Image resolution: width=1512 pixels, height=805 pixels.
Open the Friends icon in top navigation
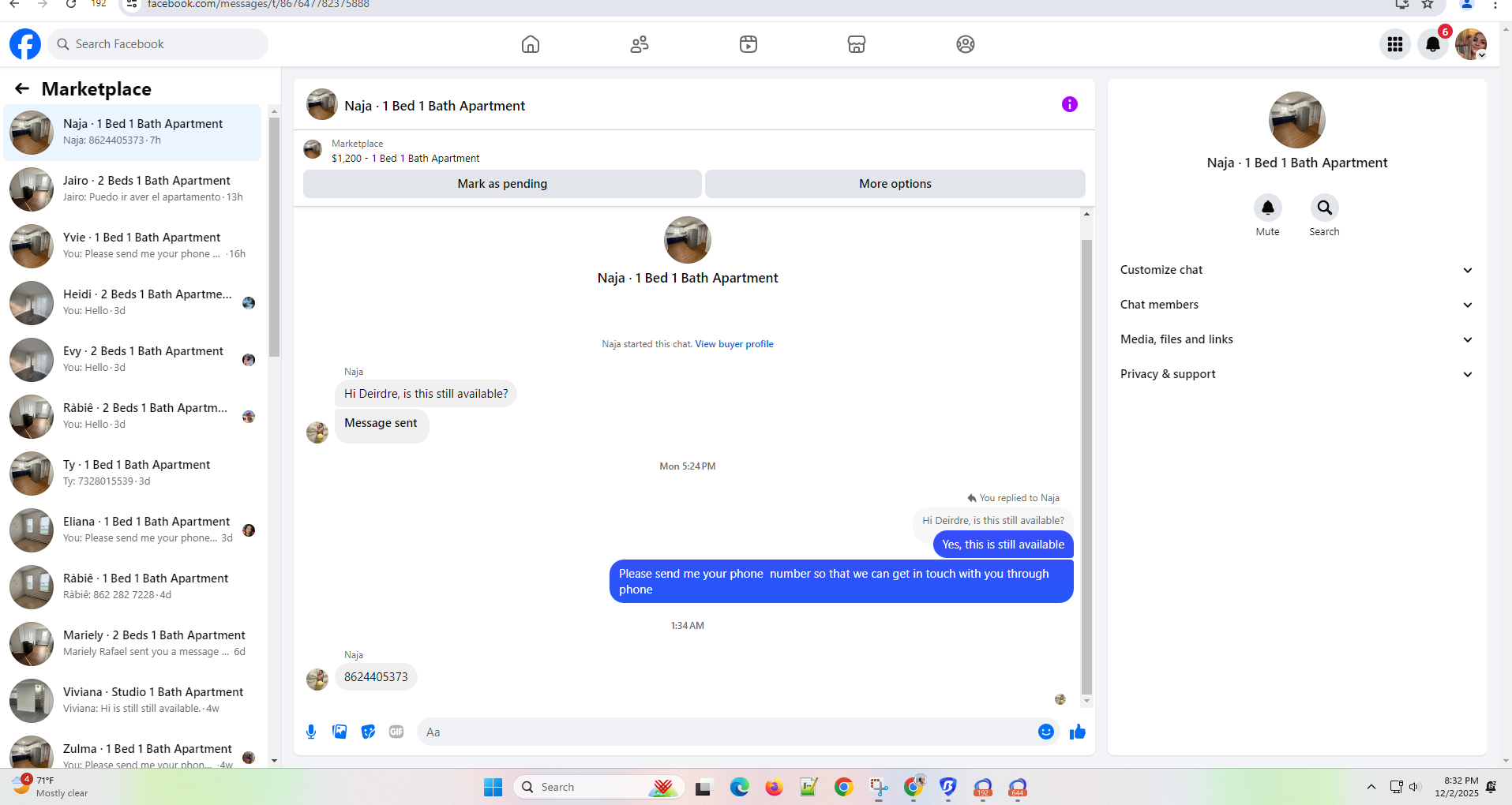pos(640,44)
